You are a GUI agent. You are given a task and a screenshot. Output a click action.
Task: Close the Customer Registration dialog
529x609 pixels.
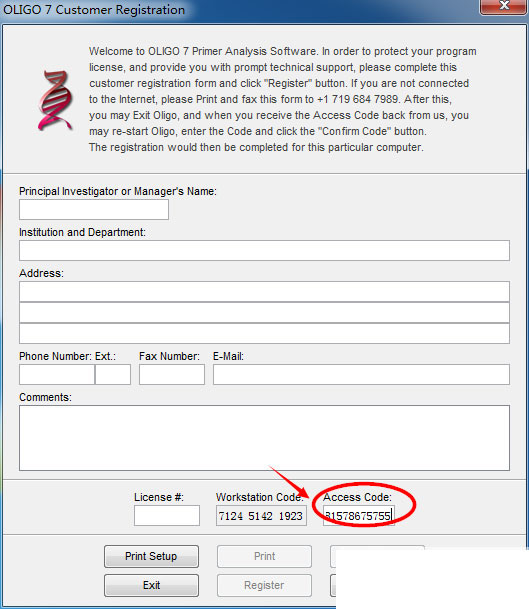pyautogui.click(x=504, y=6)
